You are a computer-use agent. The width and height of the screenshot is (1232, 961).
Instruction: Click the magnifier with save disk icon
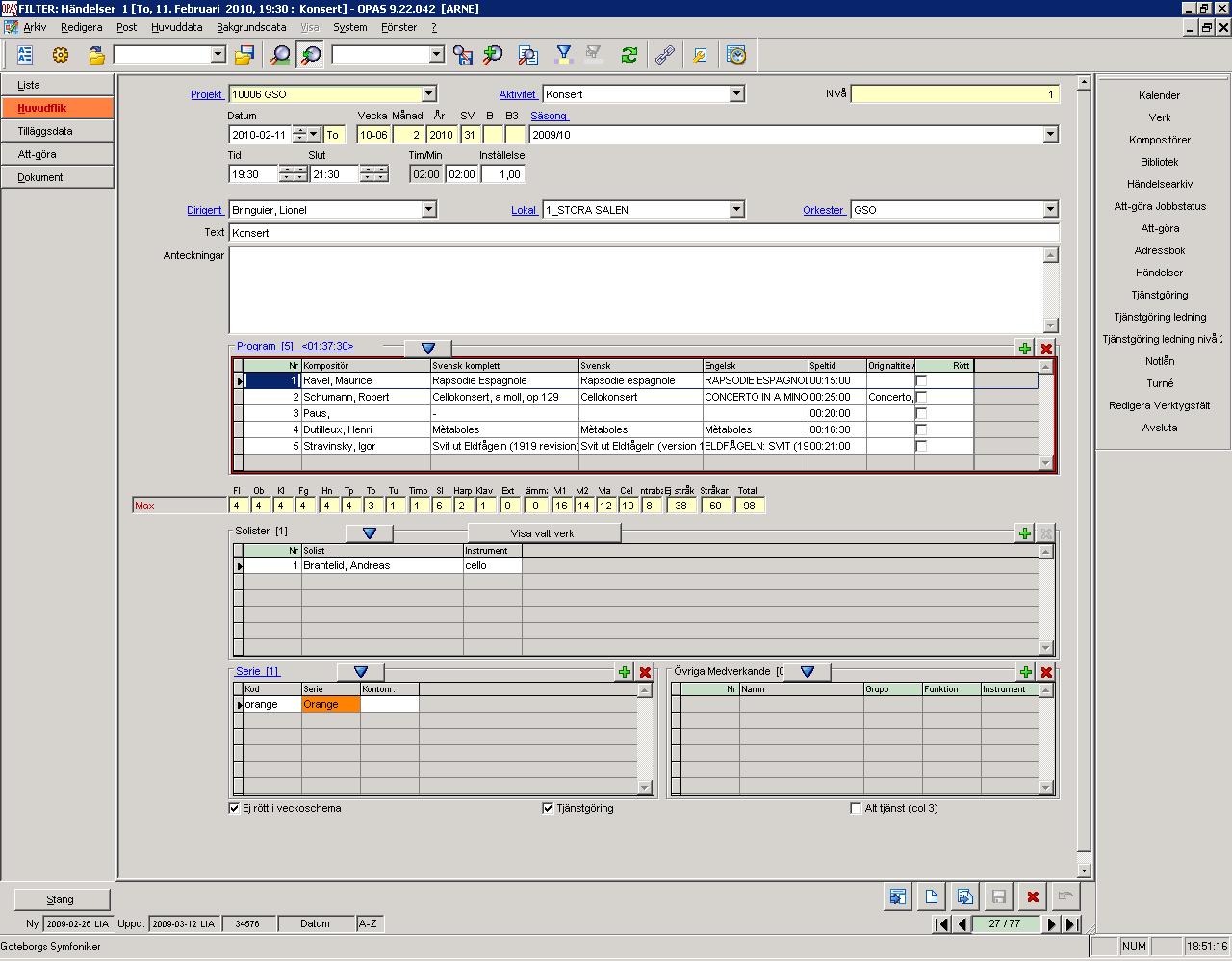click(463, 55)
